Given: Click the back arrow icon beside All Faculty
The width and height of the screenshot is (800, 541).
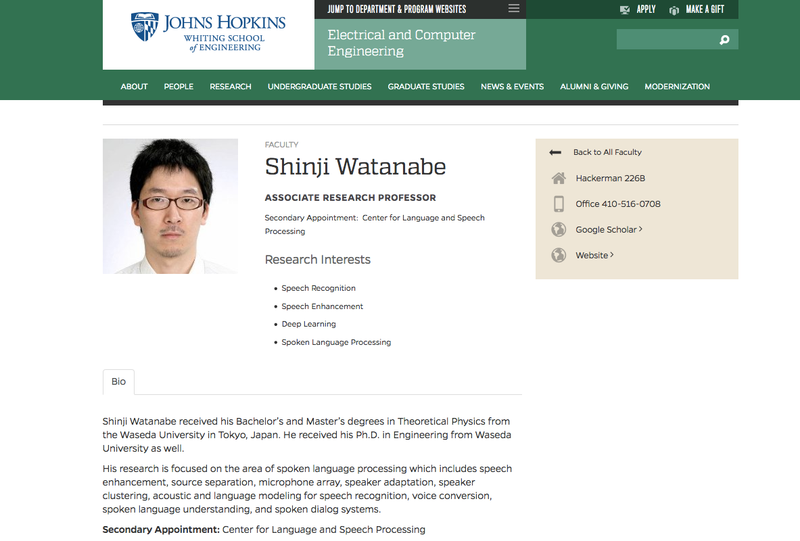Looking at the screenshot, I should (555, 152).
